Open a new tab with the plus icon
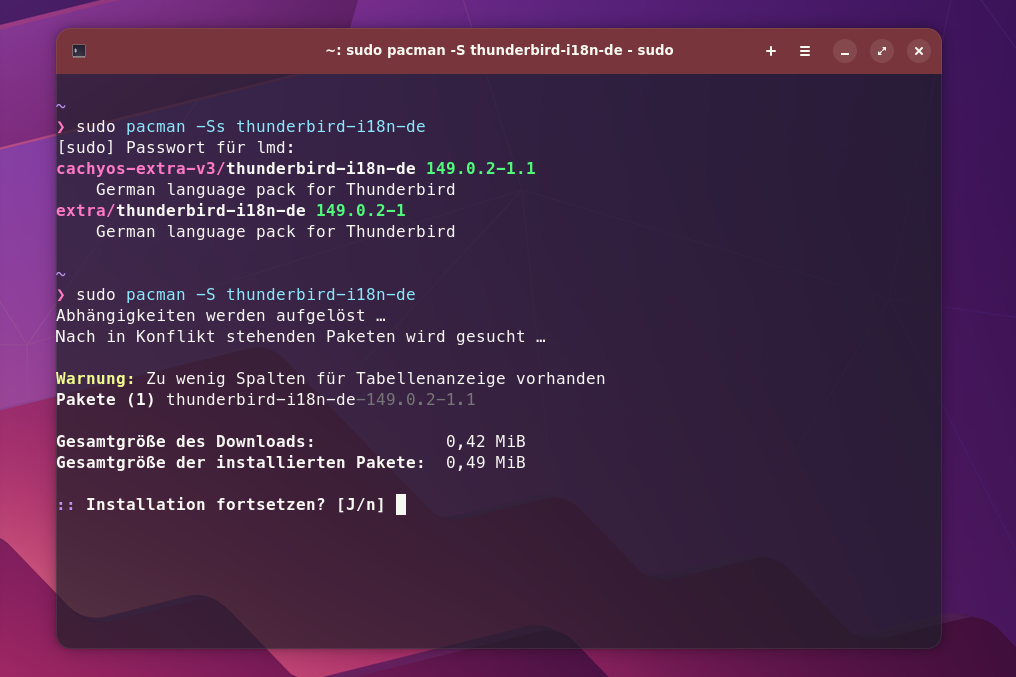The height and width of the screenshot is (677, 1016). click(770, 50)
